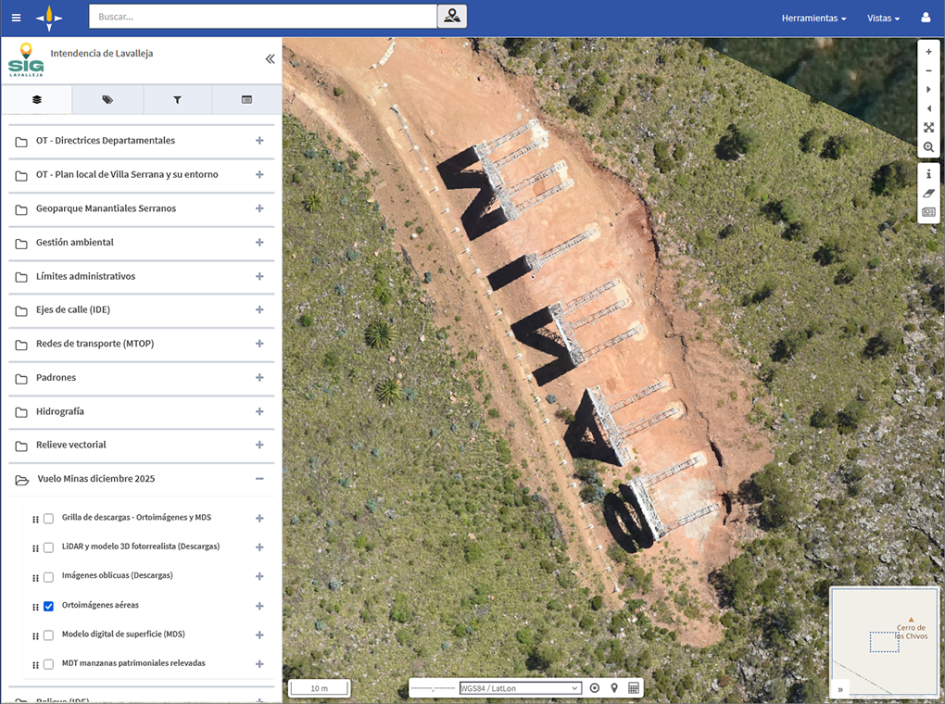Click the SIG Lavalleja logo
This screenshot has height=704, width=945.
(x=26, y=60)
